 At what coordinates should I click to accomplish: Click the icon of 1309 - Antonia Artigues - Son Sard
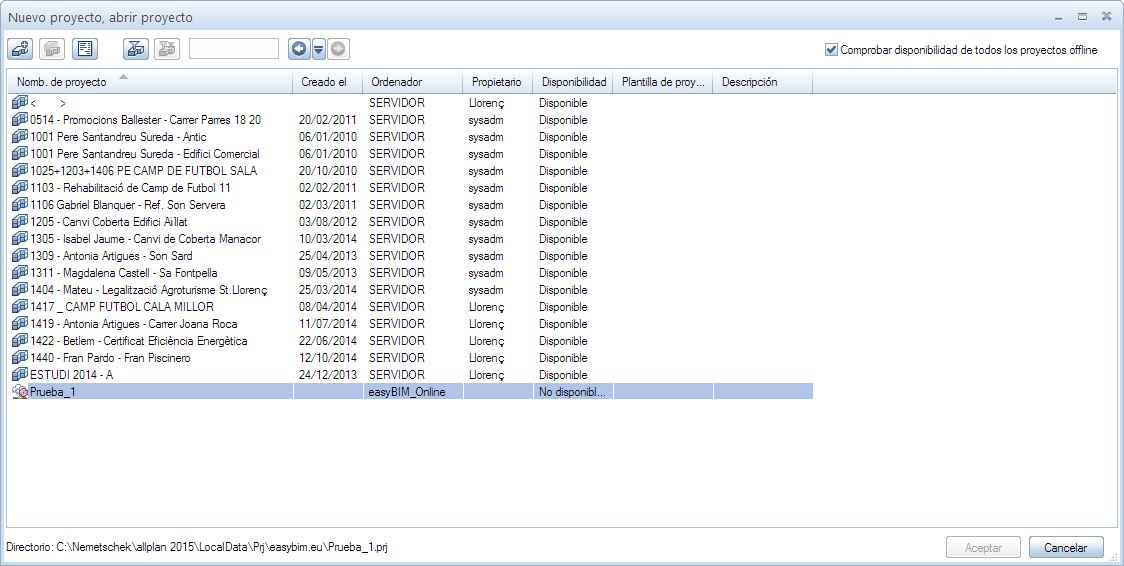[20, 256]
